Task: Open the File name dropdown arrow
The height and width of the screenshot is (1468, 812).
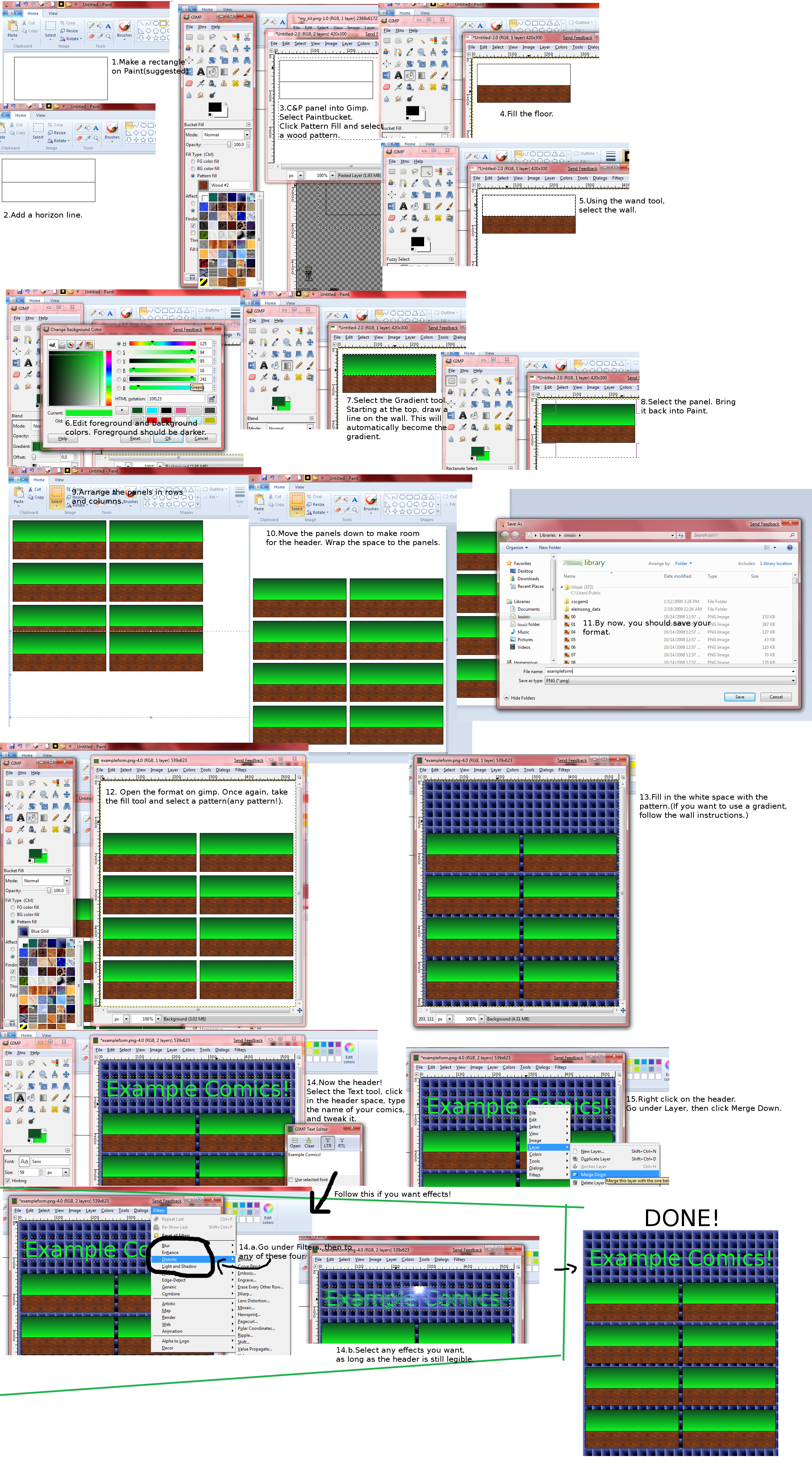Action: click(793, 671)
